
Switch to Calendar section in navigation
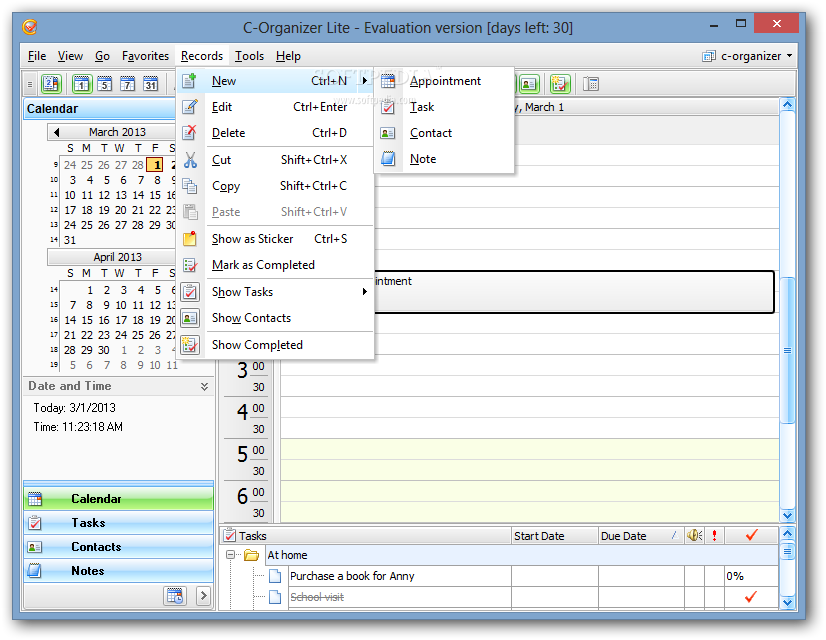click(x=119, y=499)
